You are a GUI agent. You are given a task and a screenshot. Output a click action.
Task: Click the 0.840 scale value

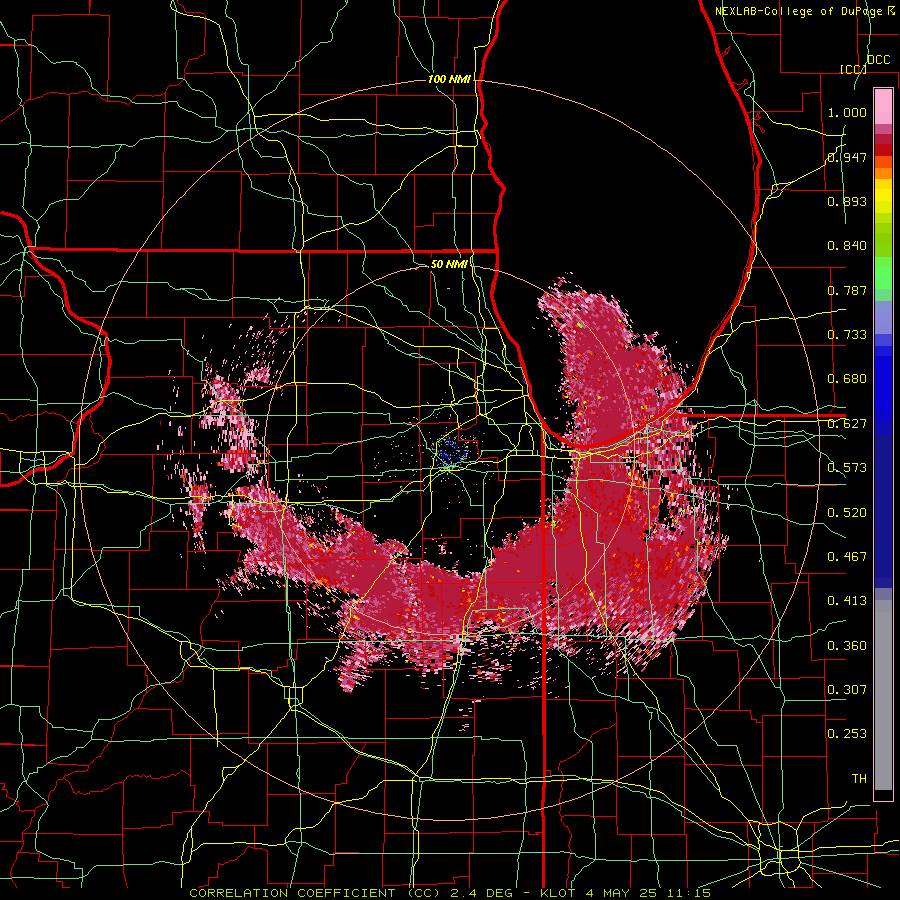pos(847,246)
